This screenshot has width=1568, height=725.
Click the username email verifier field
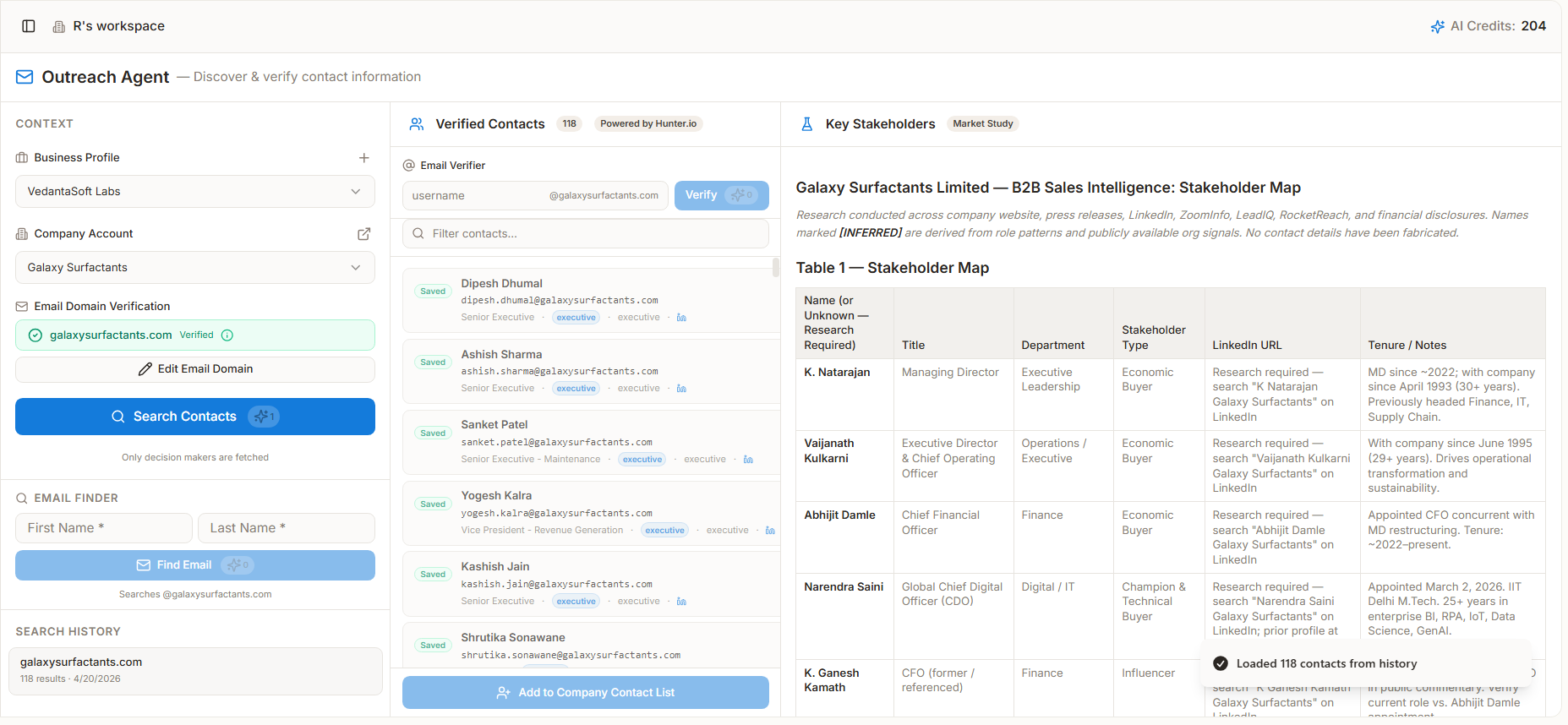(x=535, y=195)
